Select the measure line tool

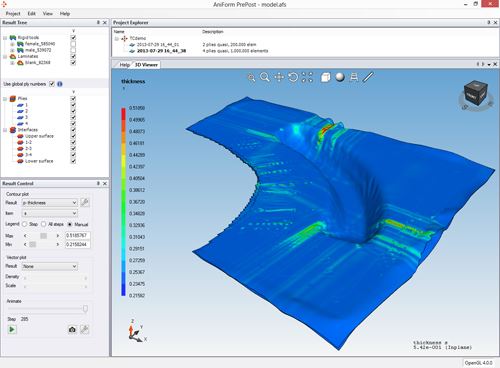pyautogui.click(x=368, y=77)
